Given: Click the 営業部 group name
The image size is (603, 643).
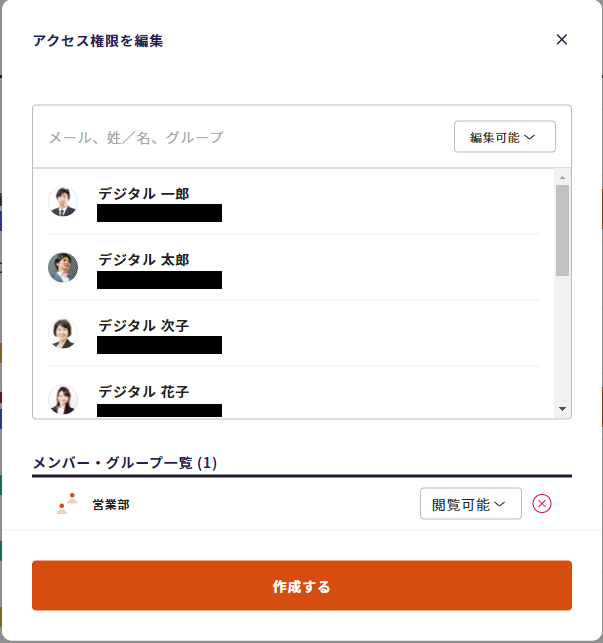Looking at the screenshot, I should point(111,505).
